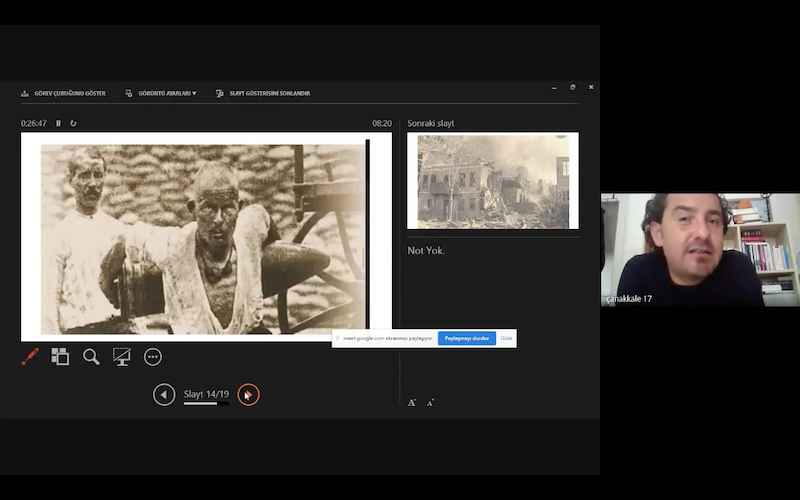Increase notes text size
800x500 pixels.
[411, 403]
